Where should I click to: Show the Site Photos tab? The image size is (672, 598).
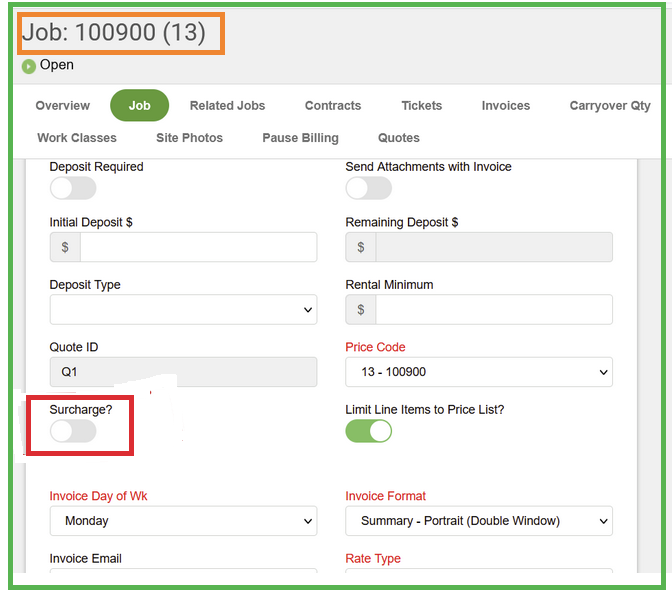tap(189, 138)
